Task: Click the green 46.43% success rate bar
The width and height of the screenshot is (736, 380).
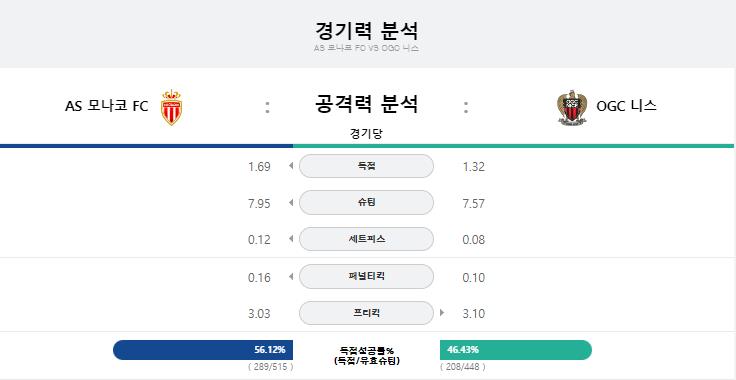Action: (516, 350)
